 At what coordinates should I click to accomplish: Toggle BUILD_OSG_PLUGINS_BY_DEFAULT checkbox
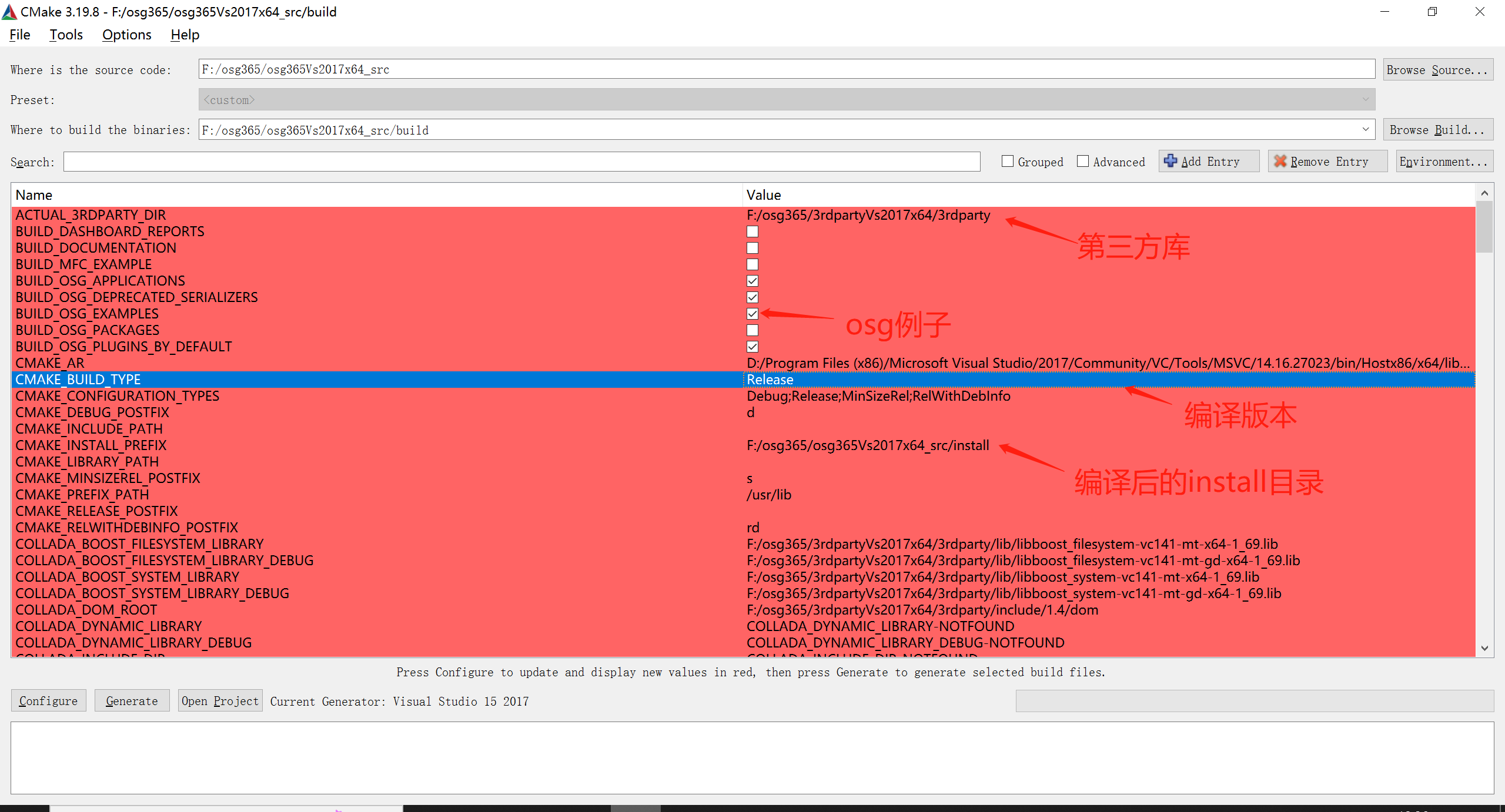click(752, 347)
